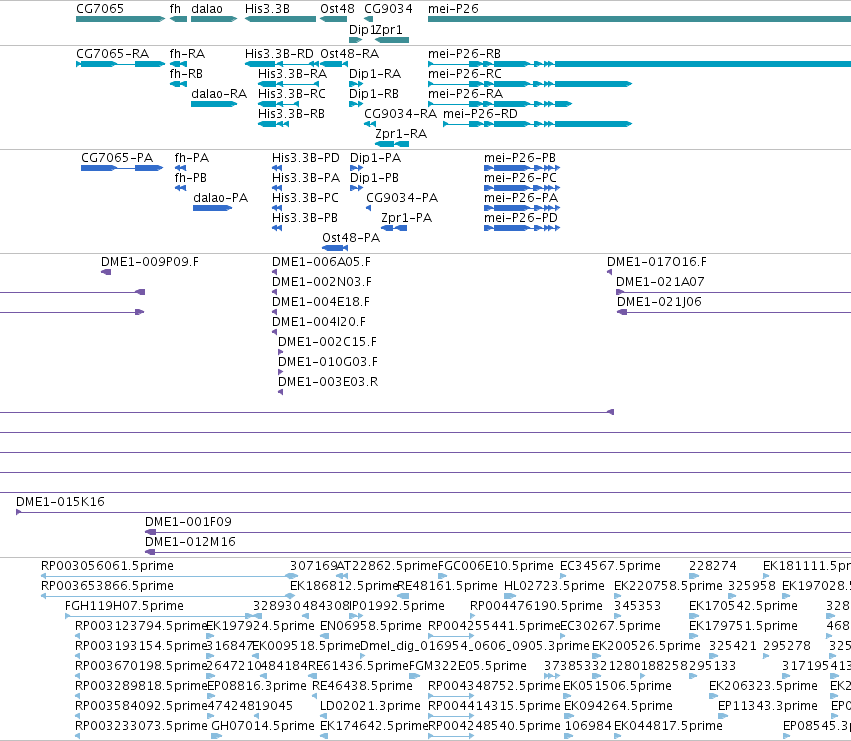Click the EST label 'FGH119H07.5prime'
Screen dimensions: 851x741
[124, 606]
